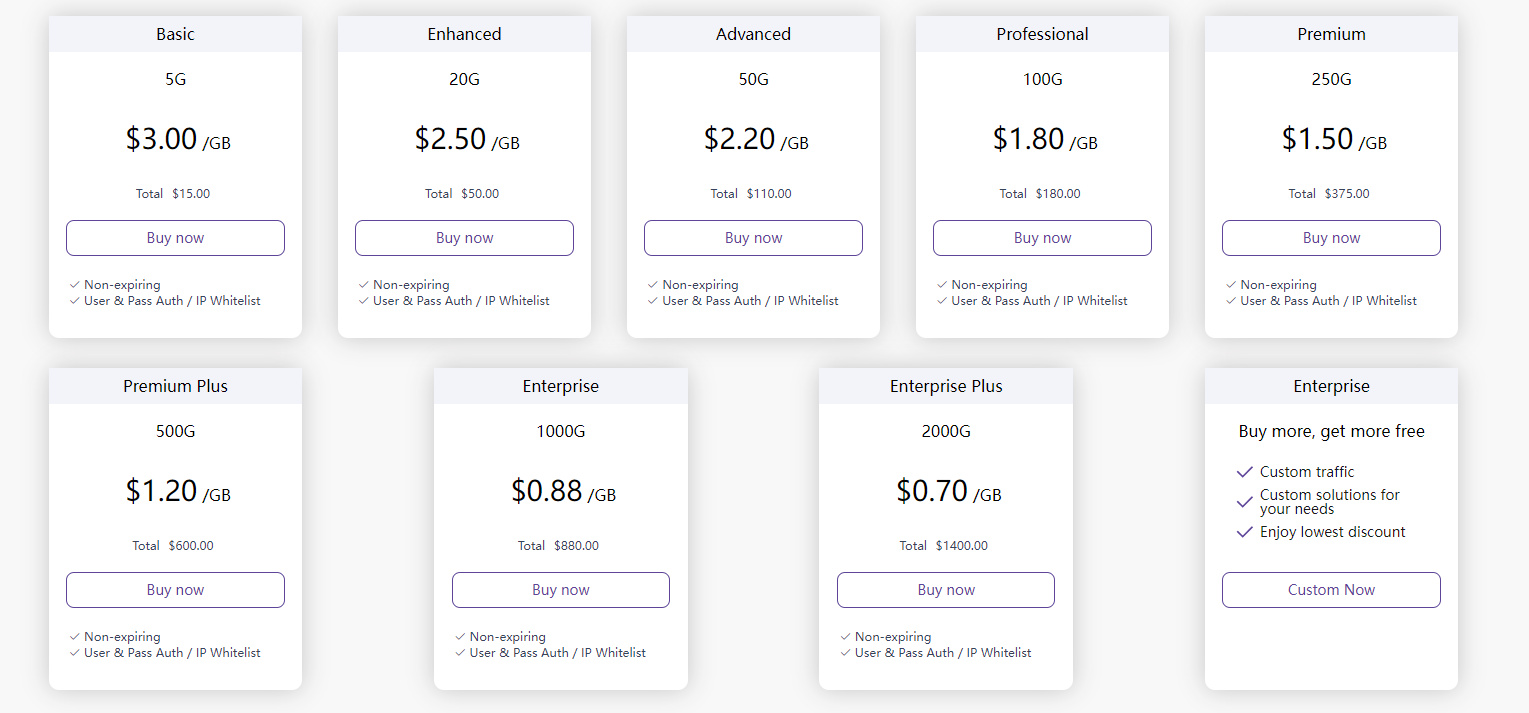Click the Enjoy lowest discount checkmark
The width and height of the screenshot is (1529, 713).
tap(1245, 532)
